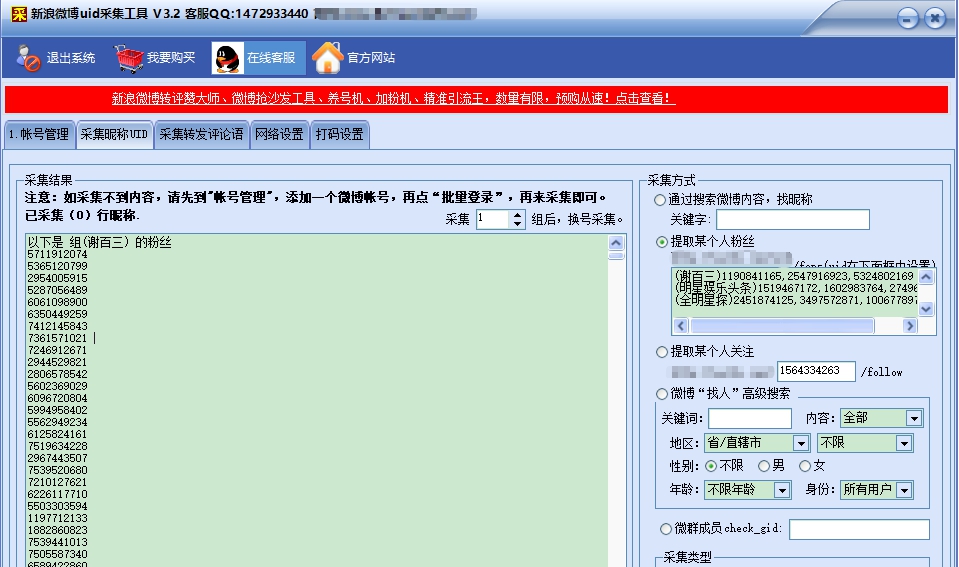Click result row 7361571021
This screenshot has width=959, height=567.
click(57, 338)
